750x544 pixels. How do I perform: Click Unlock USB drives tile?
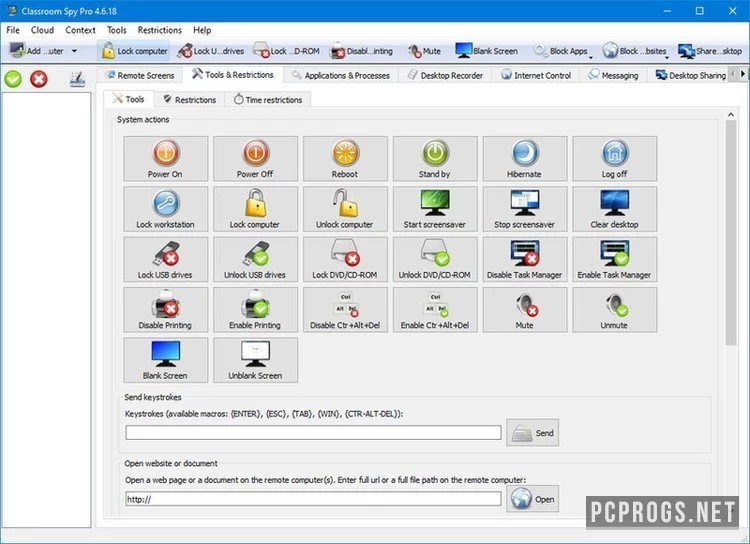pos(255,259)
